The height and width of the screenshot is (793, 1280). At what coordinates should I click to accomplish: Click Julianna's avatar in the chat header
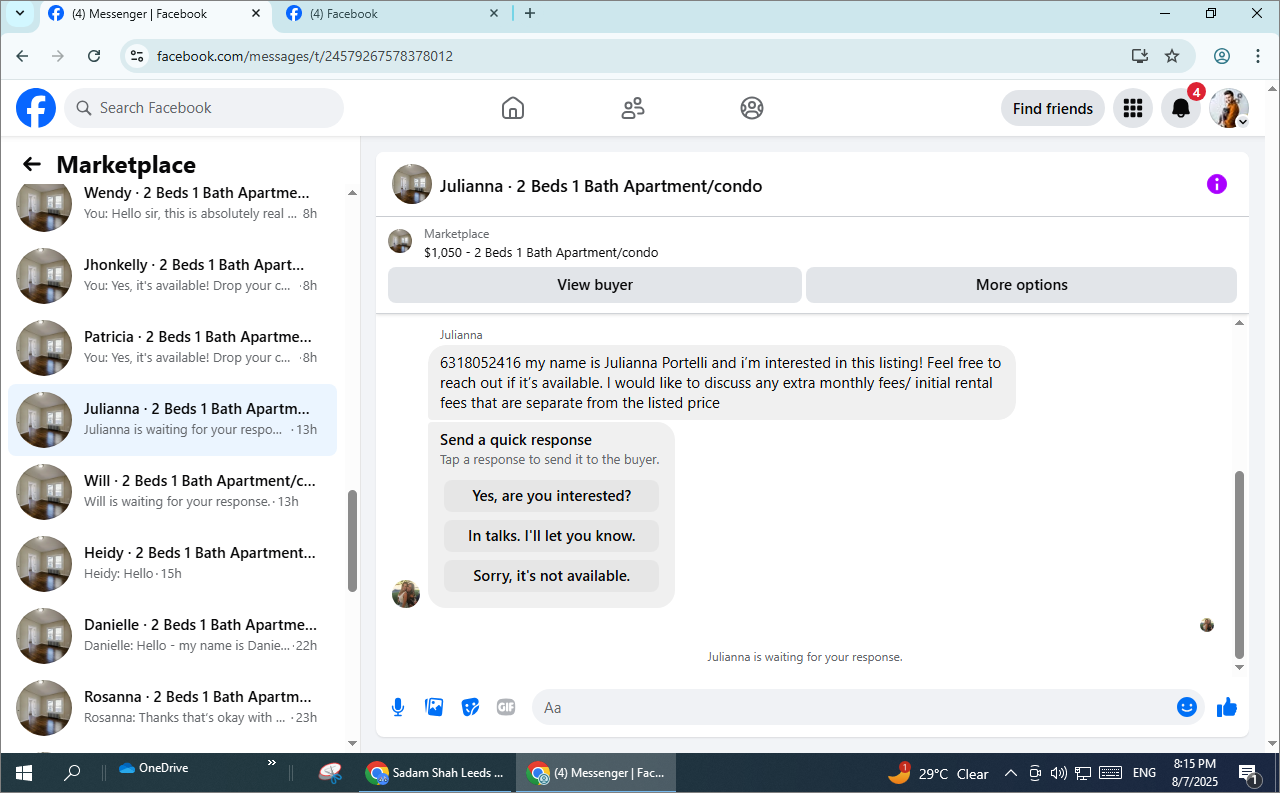[412, 184]
